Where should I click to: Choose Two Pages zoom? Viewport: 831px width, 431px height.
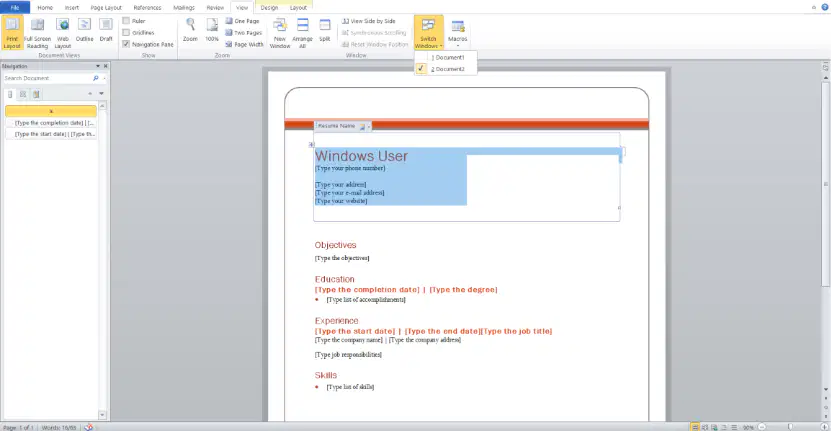pos(243,32)
